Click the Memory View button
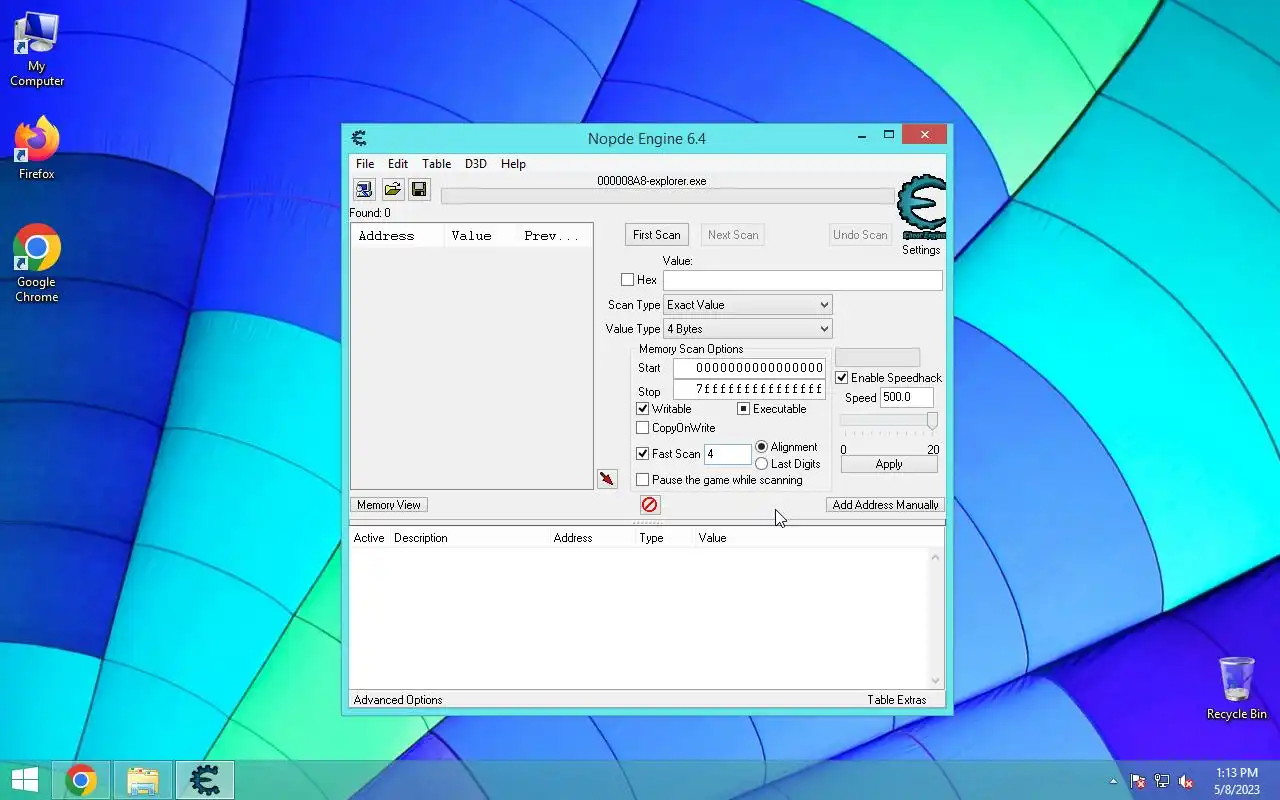This screenshot has height=800, width=1280. tap(389, 505)
